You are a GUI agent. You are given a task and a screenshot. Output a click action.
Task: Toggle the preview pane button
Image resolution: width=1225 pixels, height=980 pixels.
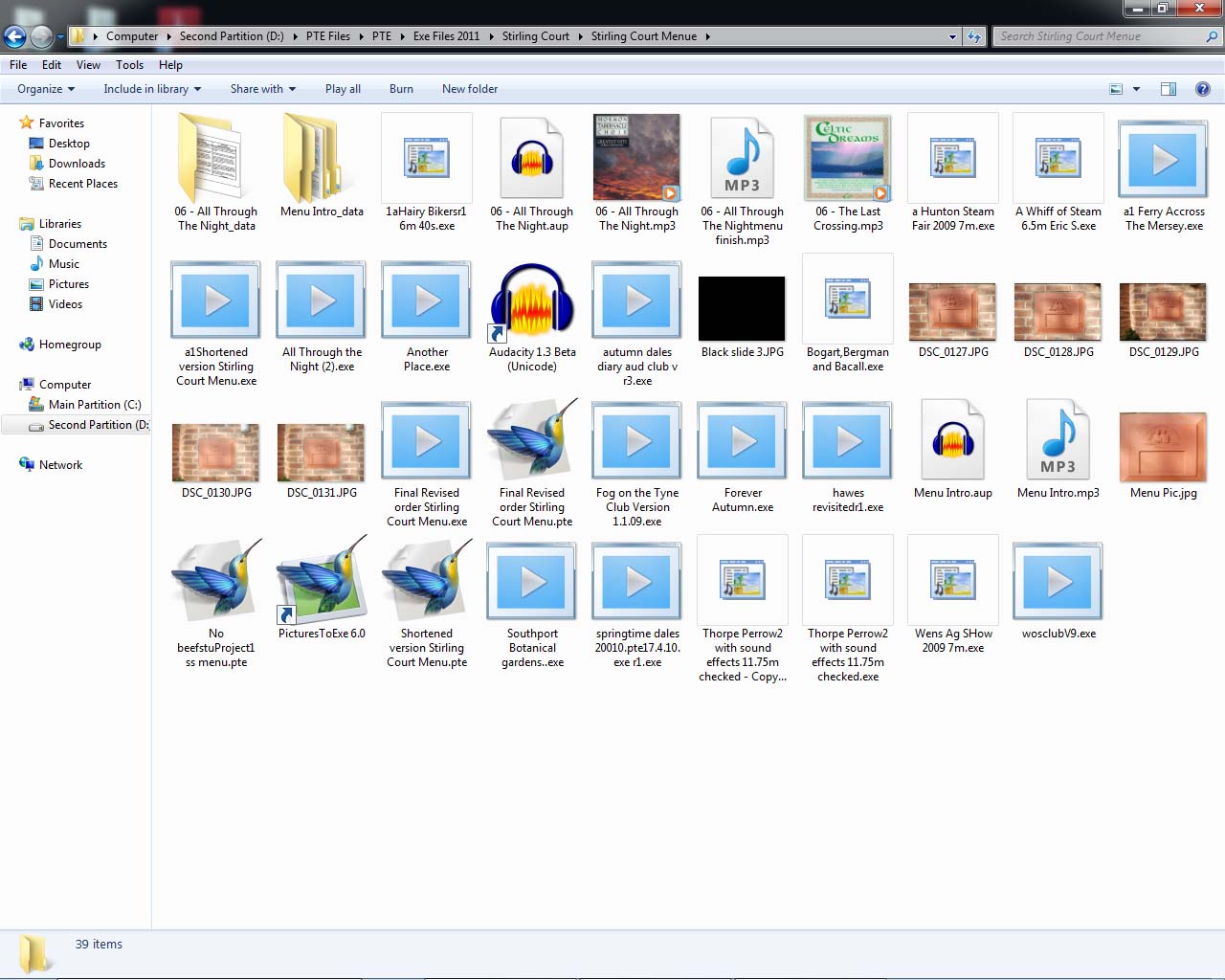click(x=1168, y=89)
